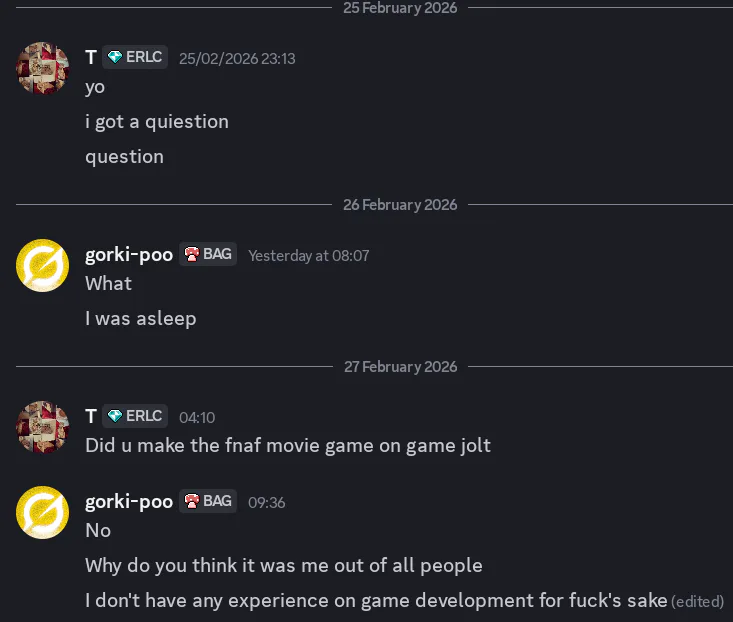Open gorki-poo's profile from the username at 08:07

tap(129, 255)
